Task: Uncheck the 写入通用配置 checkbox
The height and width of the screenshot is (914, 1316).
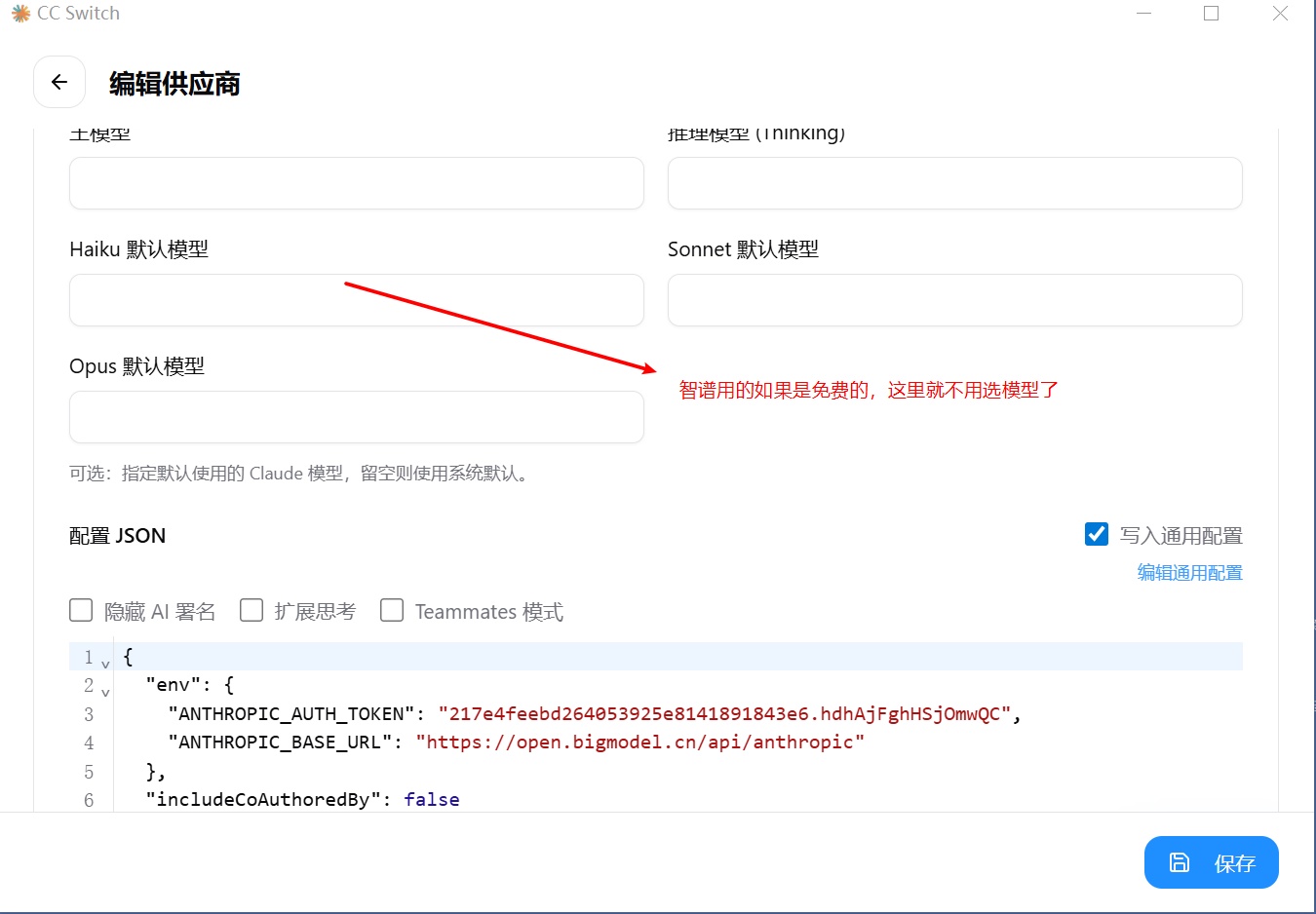Action: (1097, 534)
